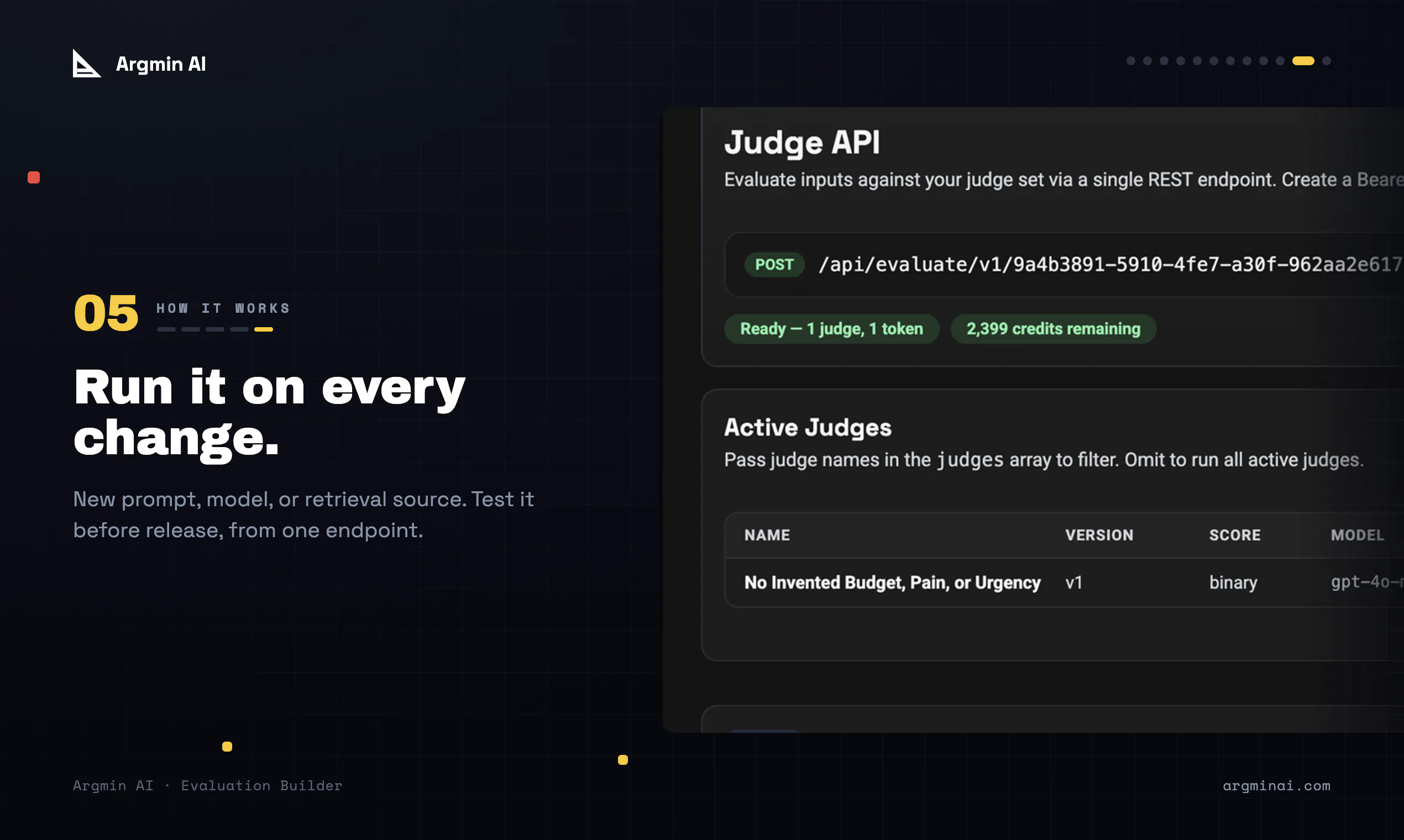This screenshot has width=1404, height=840.
Task: Click the green POST method badge
Action: click(774, 264)
